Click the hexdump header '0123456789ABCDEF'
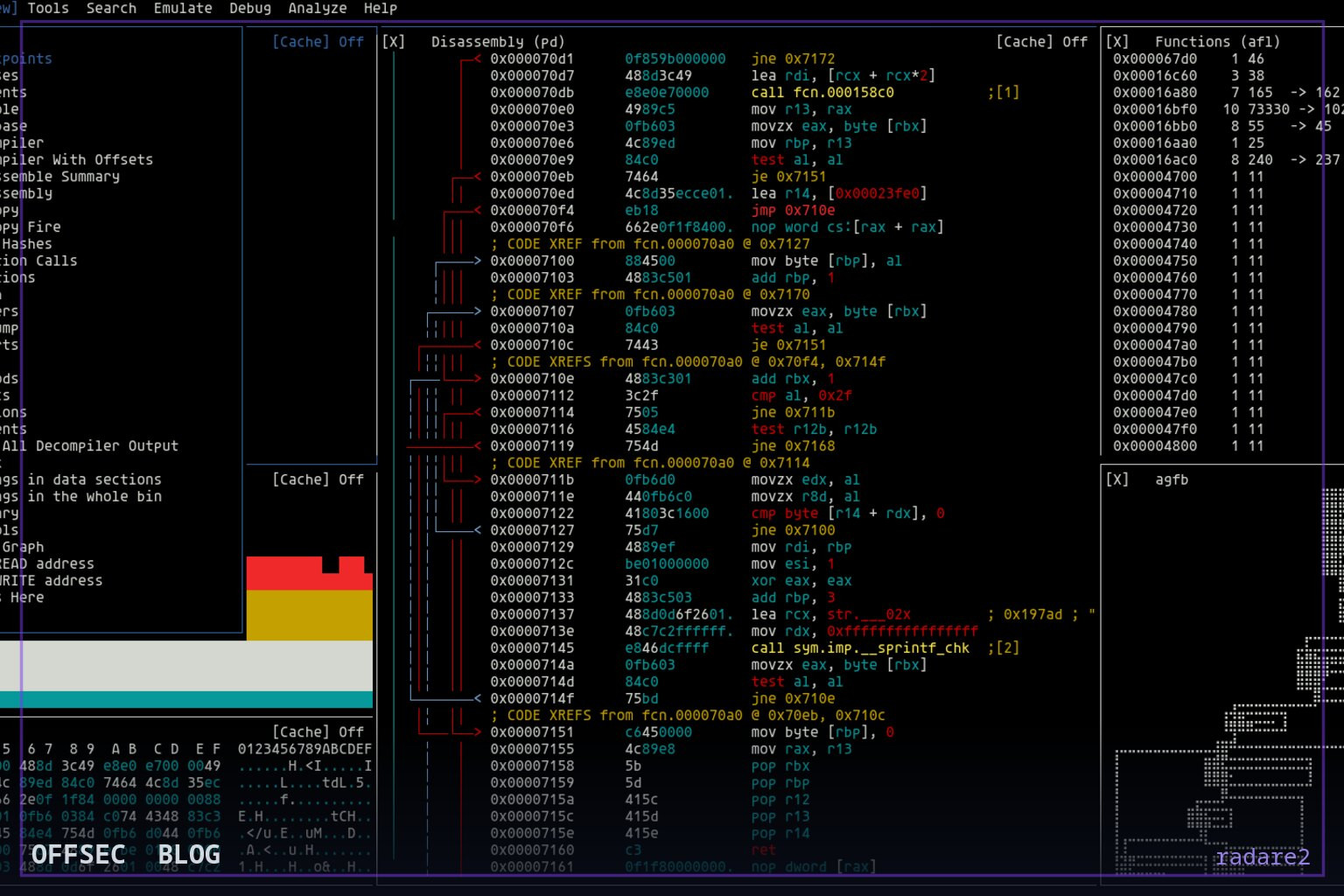The height and width of the screenshot is (896, 1344). (304, 749)
